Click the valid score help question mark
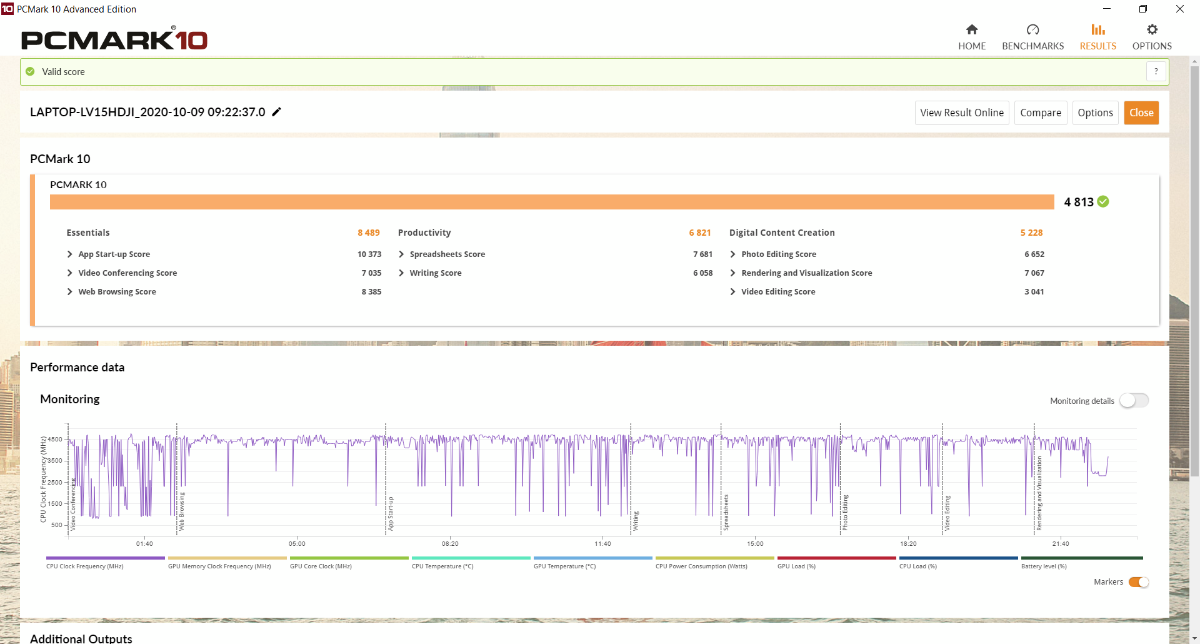 click(x=1156, y=72)
